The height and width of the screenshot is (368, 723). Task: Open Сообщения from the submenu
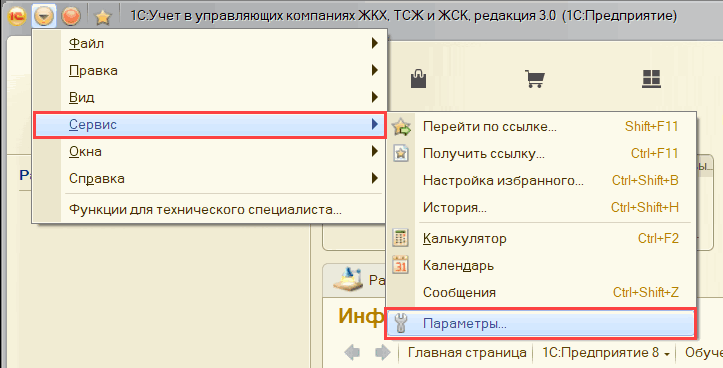pyautogui.click(x=540, y=293)
